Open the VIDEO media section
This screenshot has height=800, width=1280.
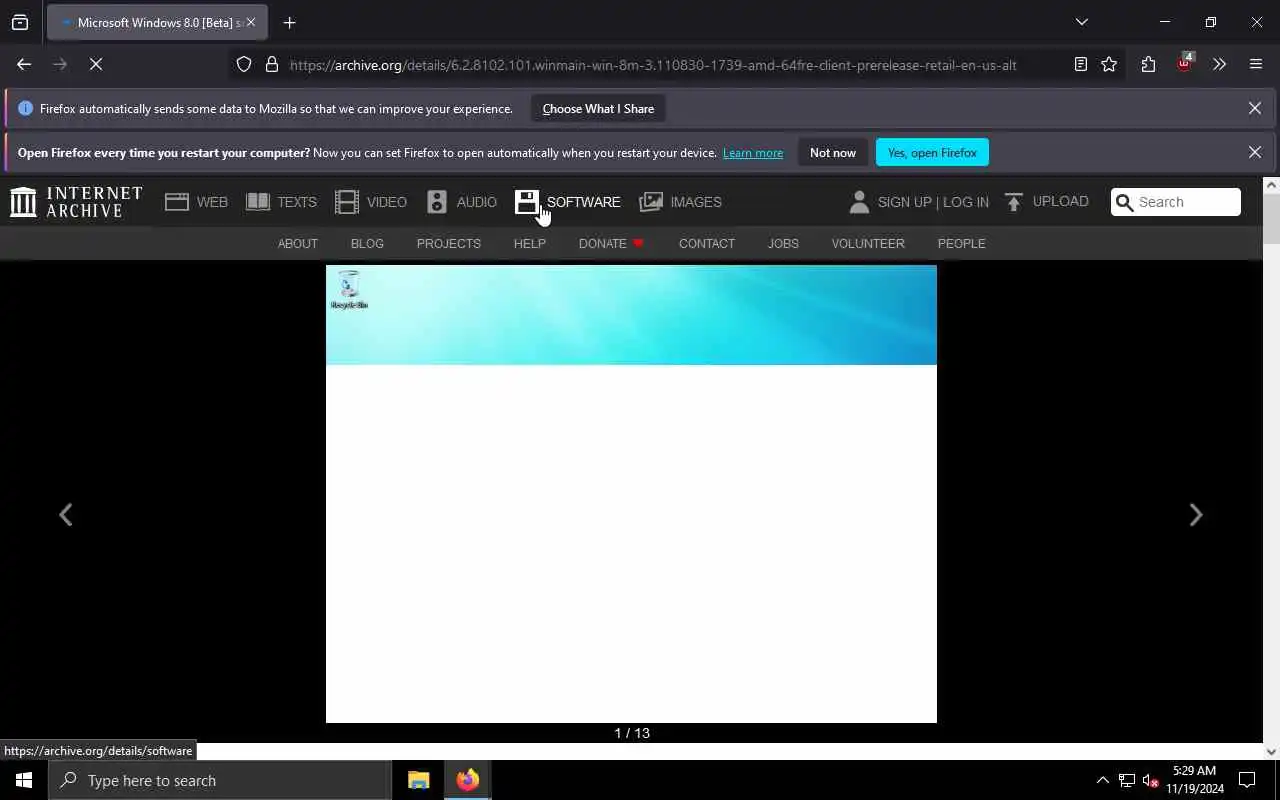coord(370,202)
